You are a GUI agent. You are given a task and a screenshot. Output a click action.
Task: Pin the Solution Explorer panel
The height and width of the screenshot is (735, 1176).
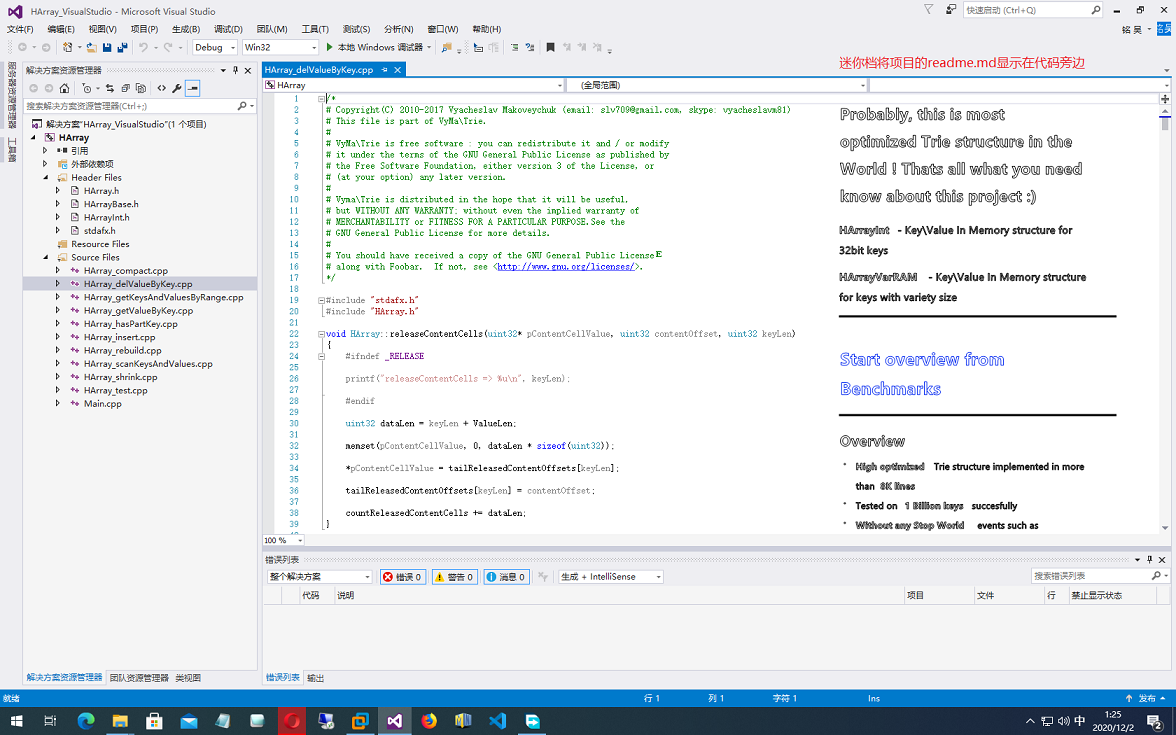(236, 70)
